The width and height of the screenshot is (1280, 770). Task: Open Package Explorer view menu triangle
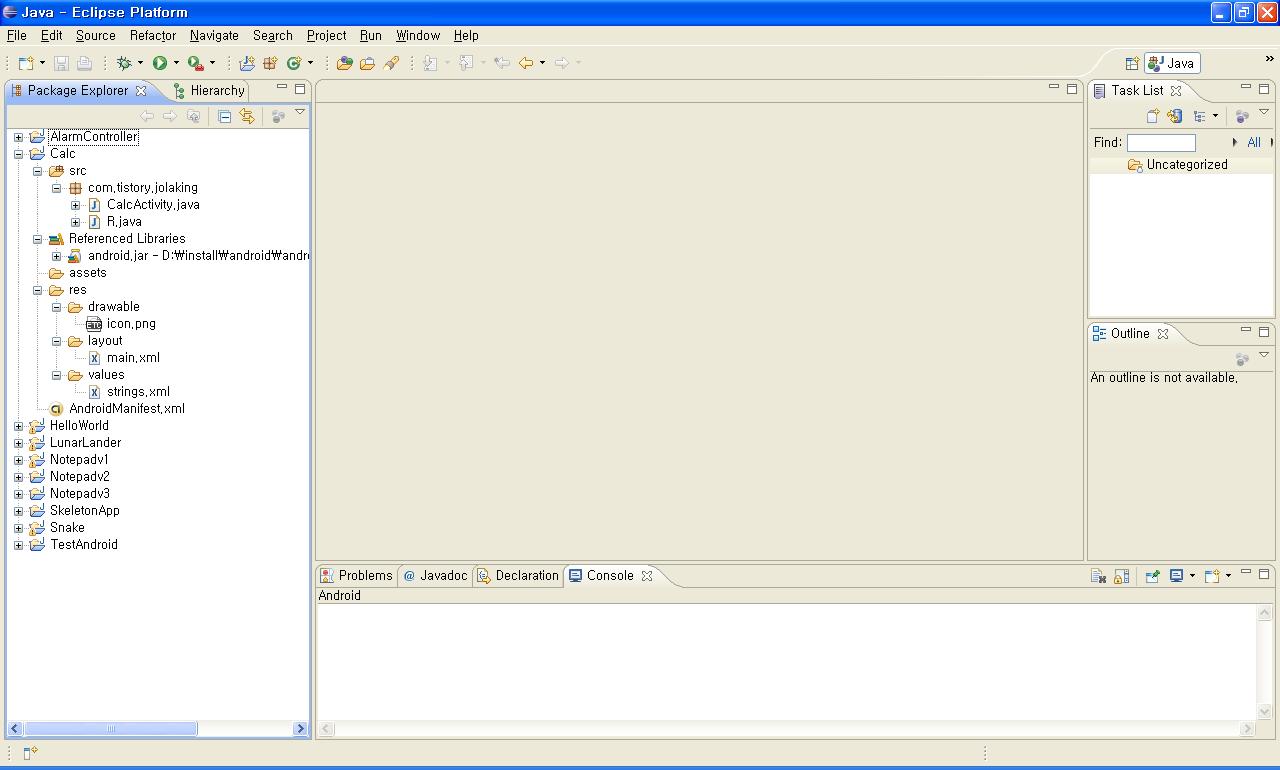299,113
